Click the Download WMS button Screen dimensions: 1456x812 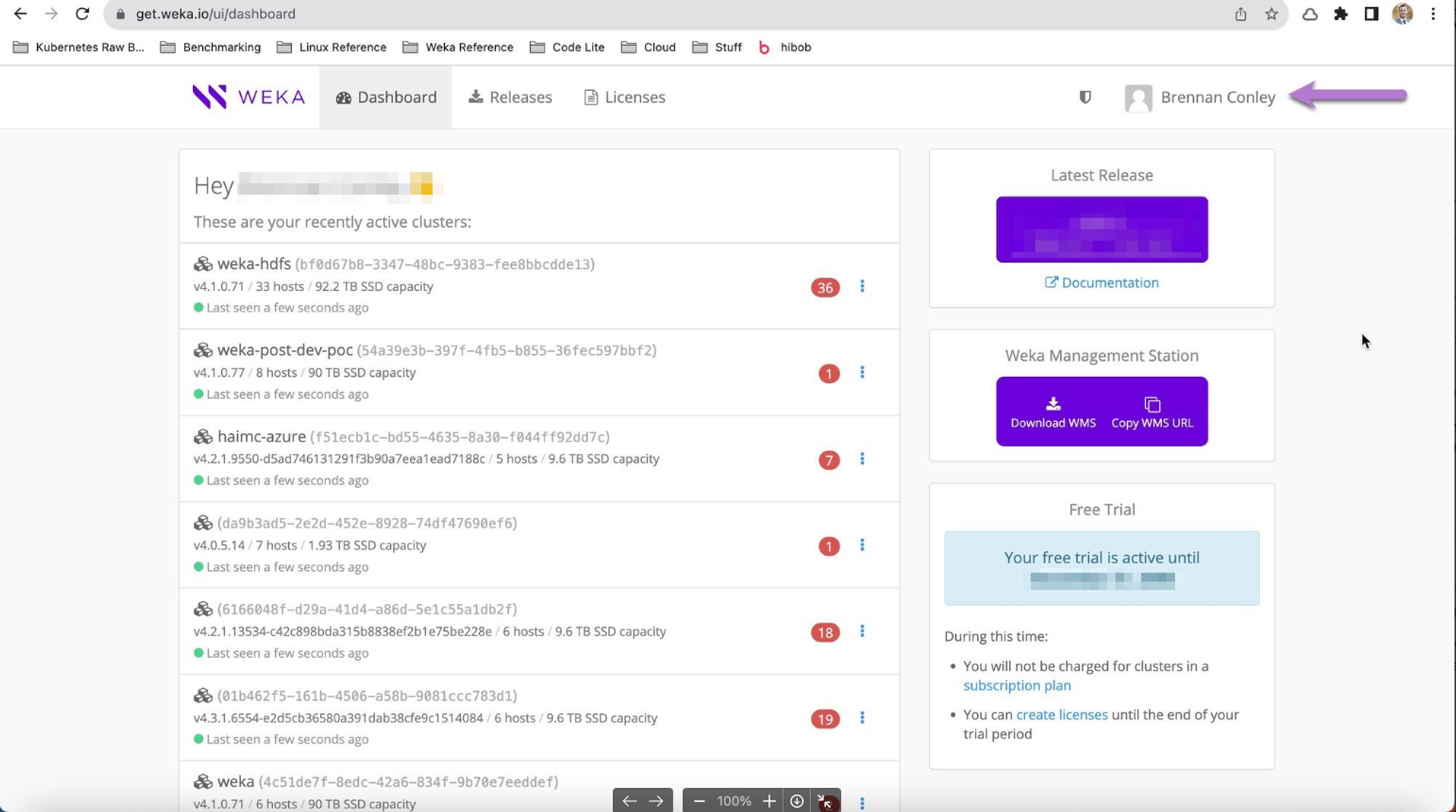tap(1053, 412)
